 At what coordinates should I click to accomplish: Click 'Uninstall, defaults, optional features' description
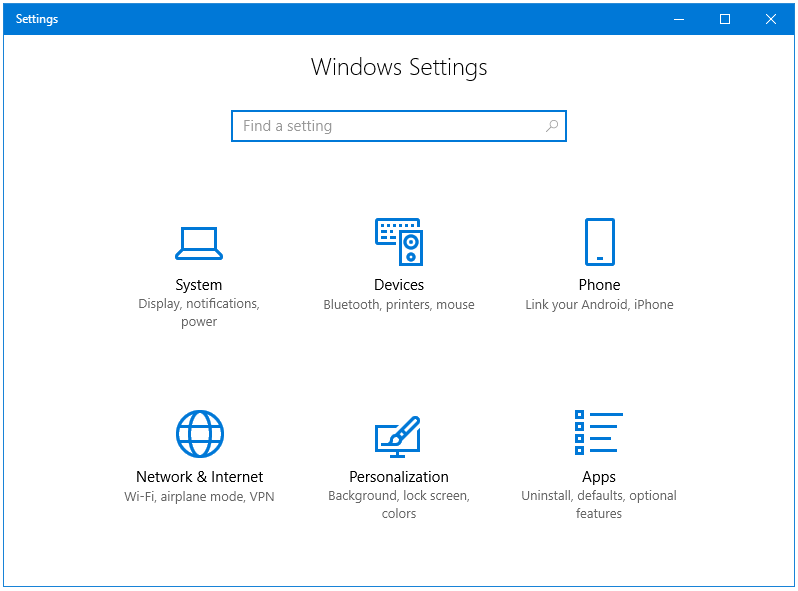point(599,504)
